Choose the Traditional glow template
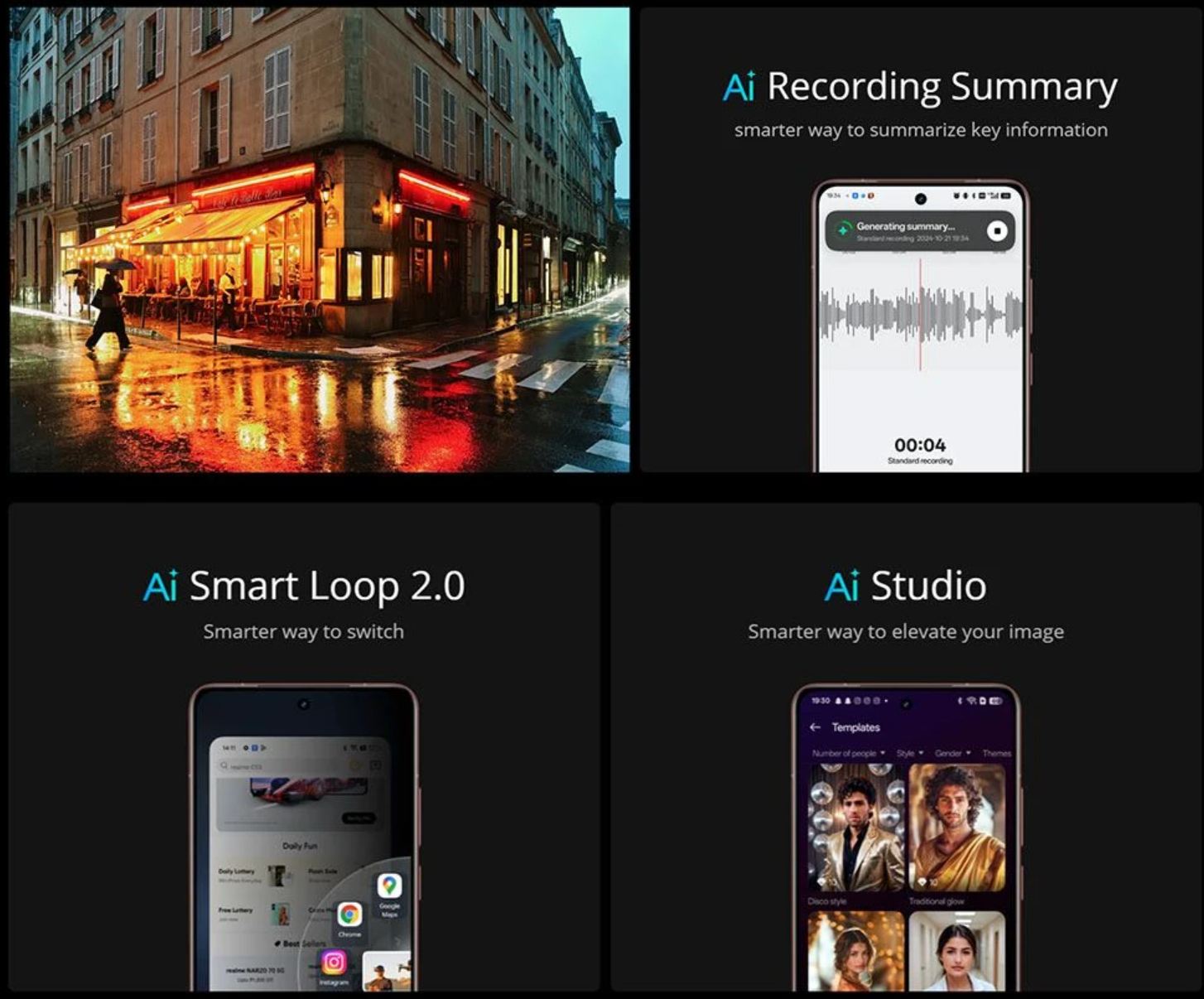Screen dimensions: 1204x999 [956, 828]
